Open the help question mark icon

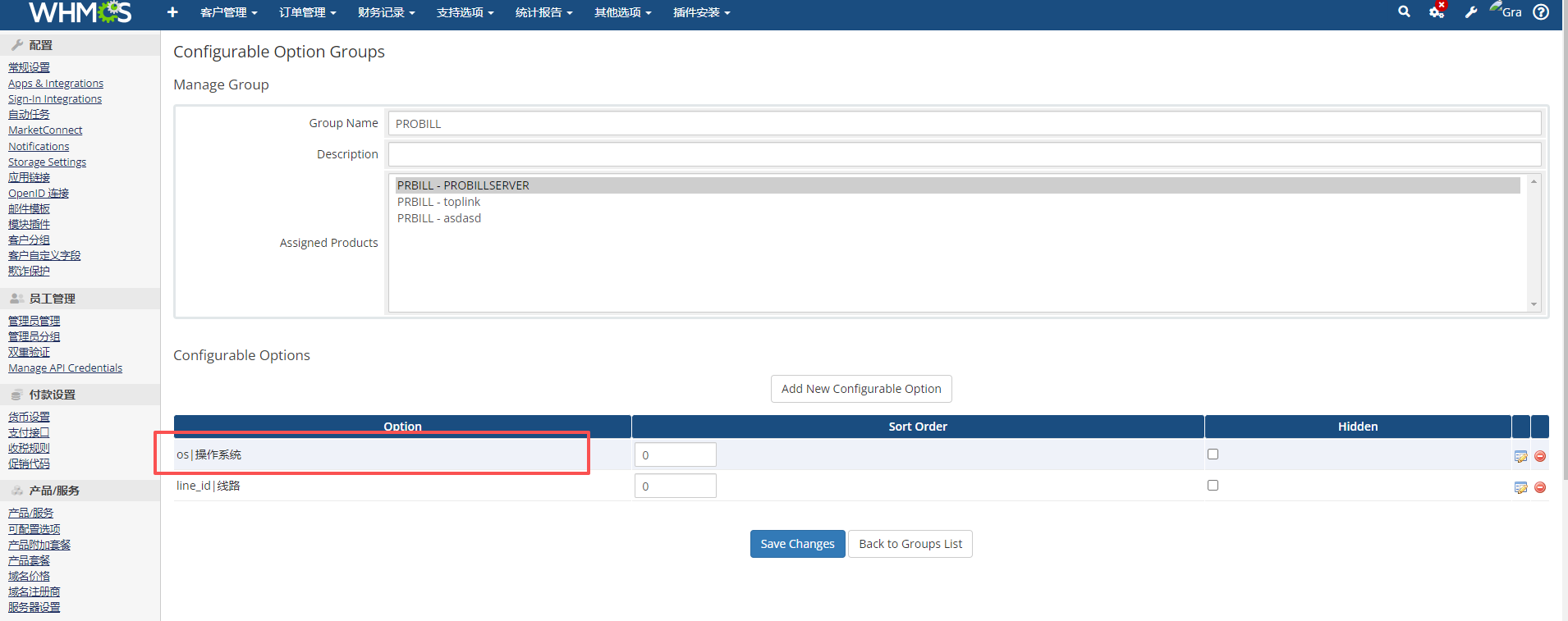pyautogui.click(x=1541, y=11)
